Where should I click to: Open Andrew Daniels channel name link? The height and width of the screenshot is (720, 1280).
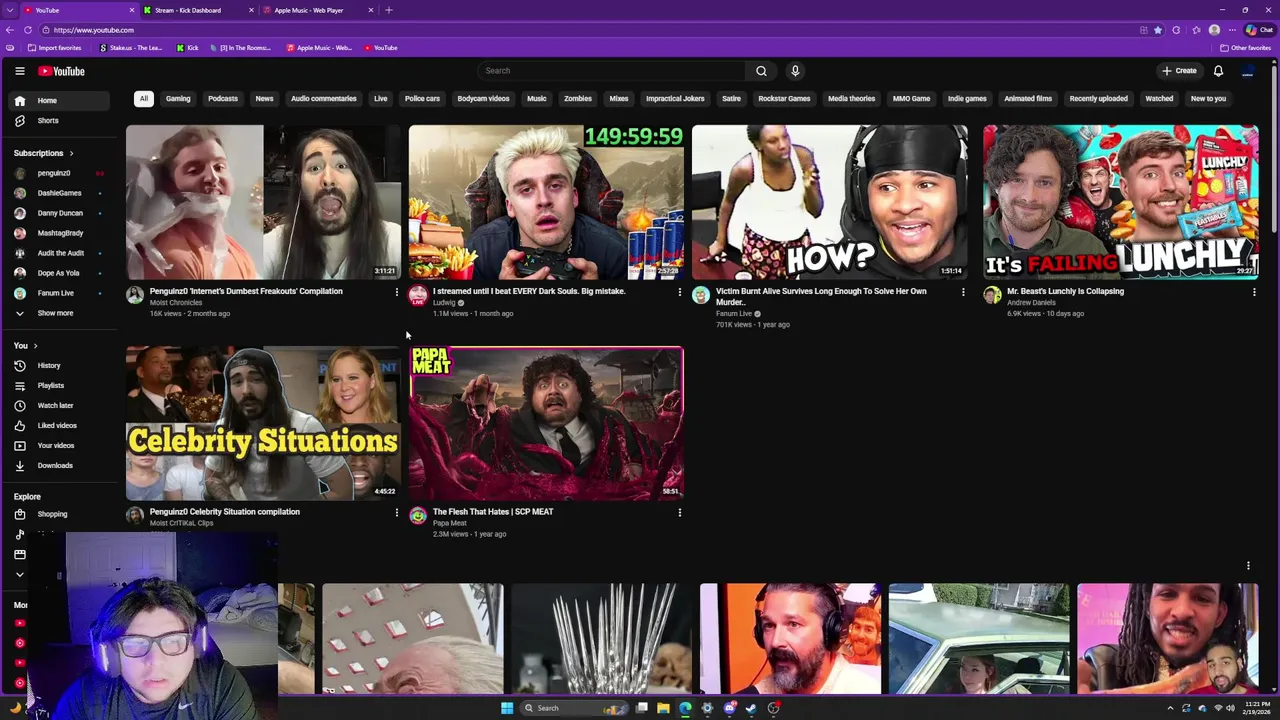(1031, 302)
